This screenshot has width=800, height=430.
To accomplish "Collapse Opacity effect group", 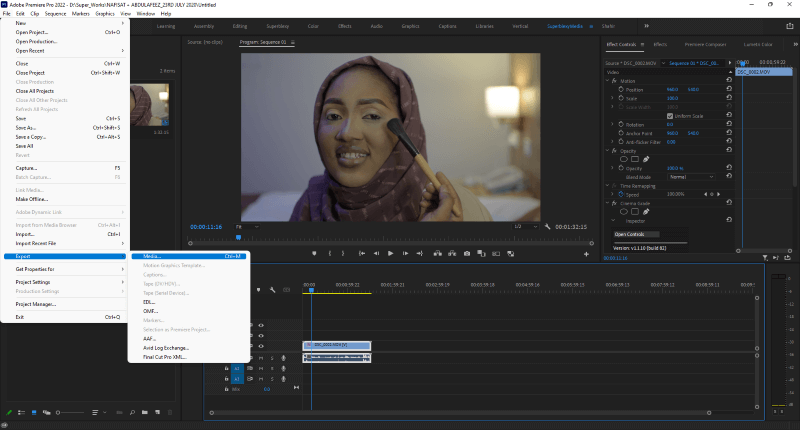I will point(607,150).
